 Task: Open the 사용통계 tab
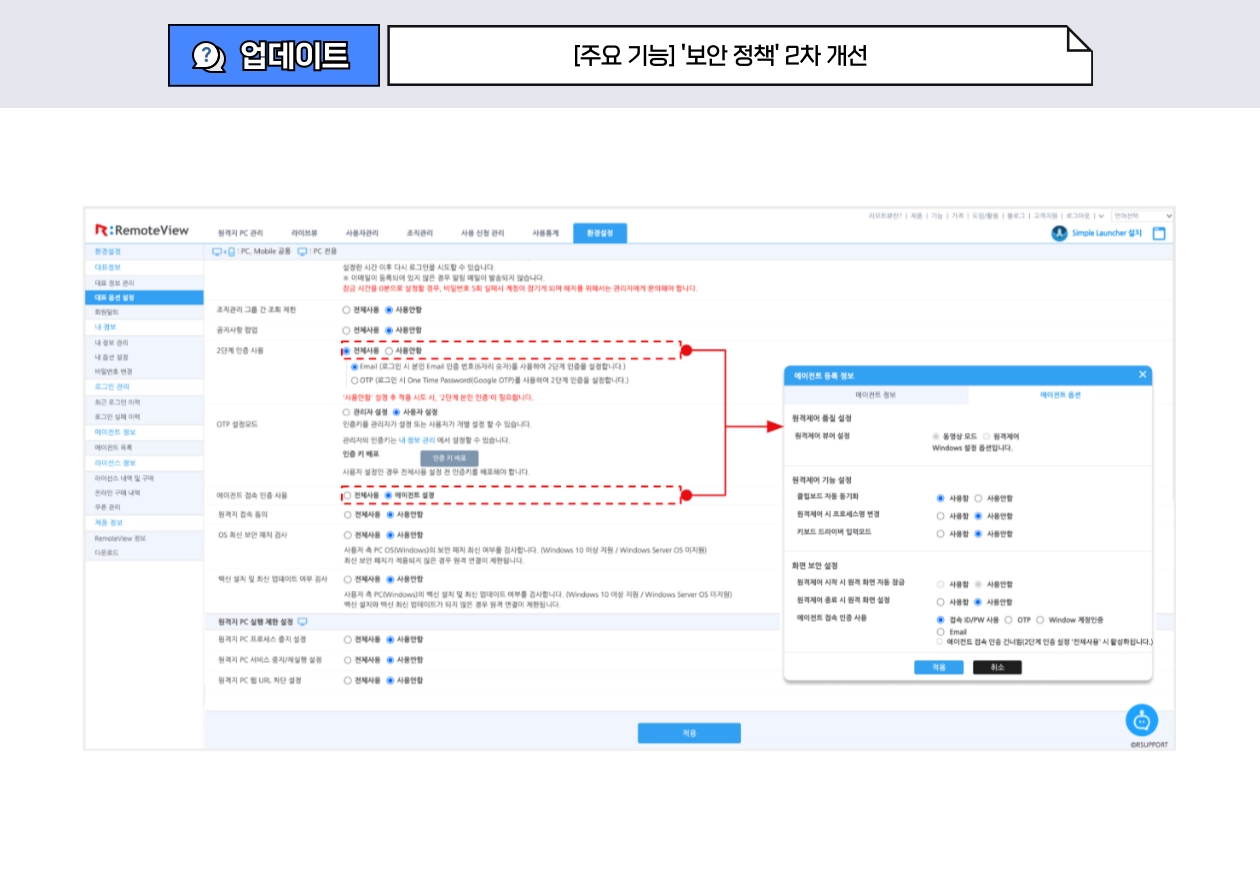coord(546,232)
